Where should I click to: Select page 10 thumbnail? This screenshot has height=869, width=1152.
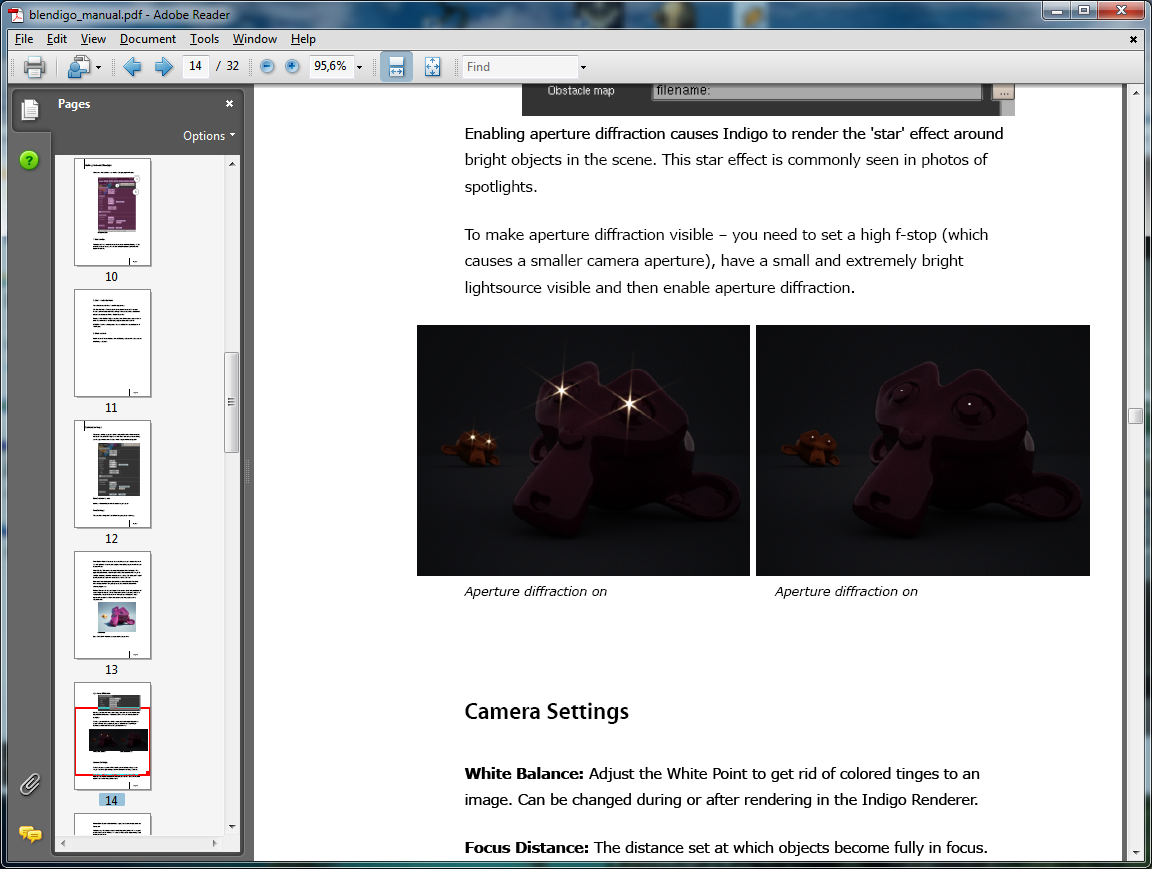pyautogui.click(x=112, y=212)
